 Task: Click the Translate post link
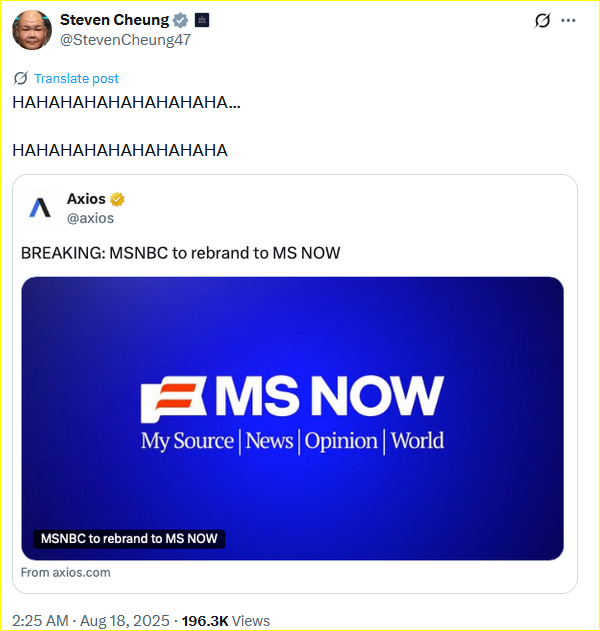click(76, 78)
